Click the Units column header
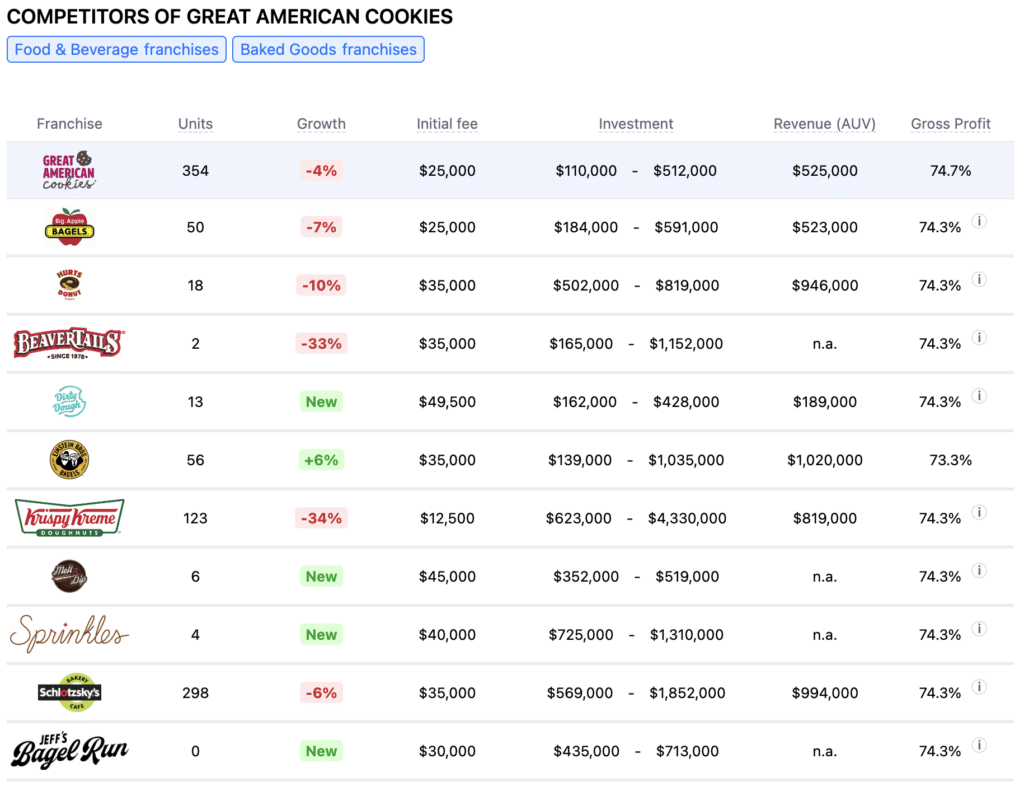The image size is (1024, 796). [x=195, y=123]
